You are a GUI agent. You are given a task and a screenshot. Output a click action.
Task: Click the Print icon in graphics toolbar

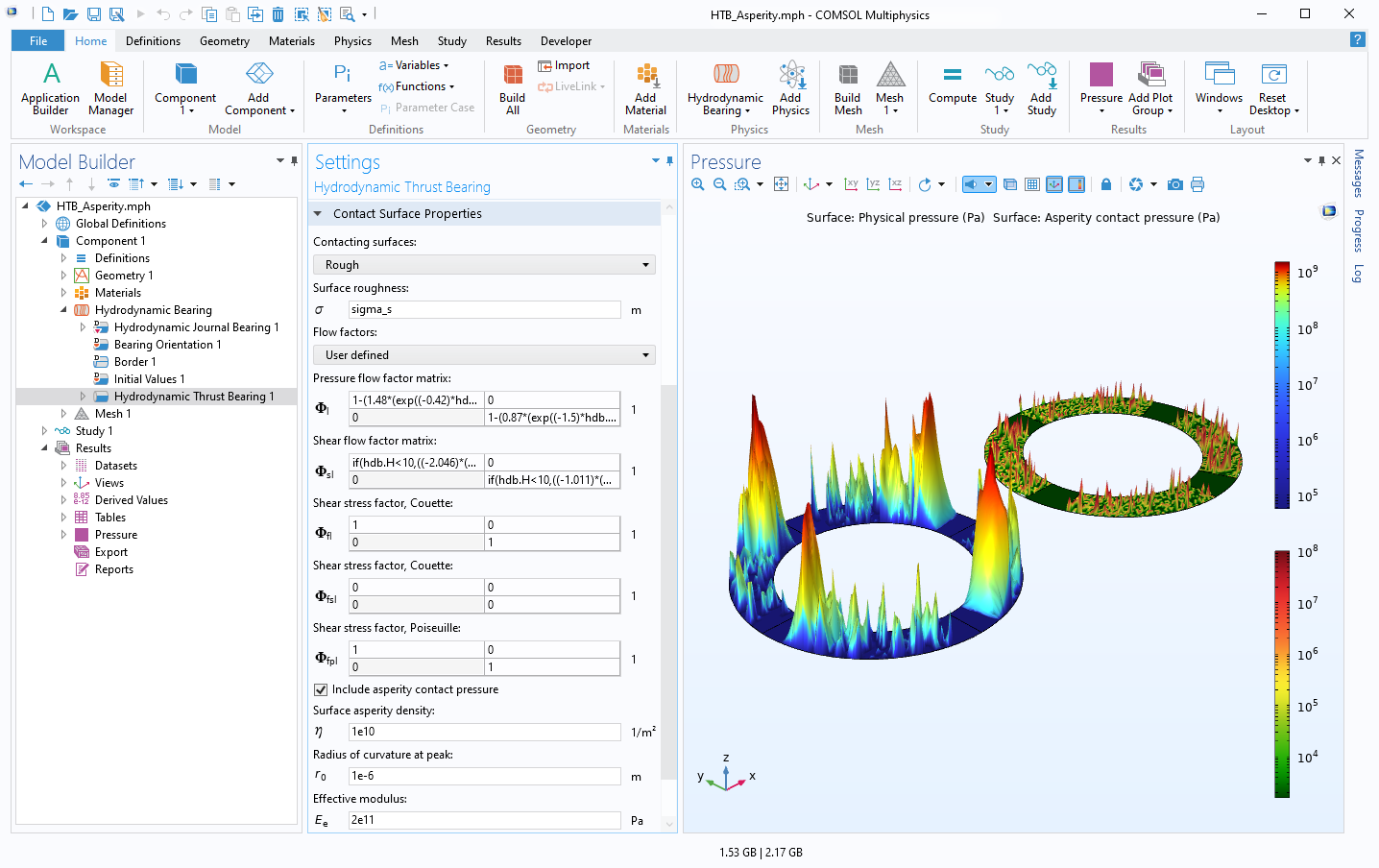pos(1198,184)
